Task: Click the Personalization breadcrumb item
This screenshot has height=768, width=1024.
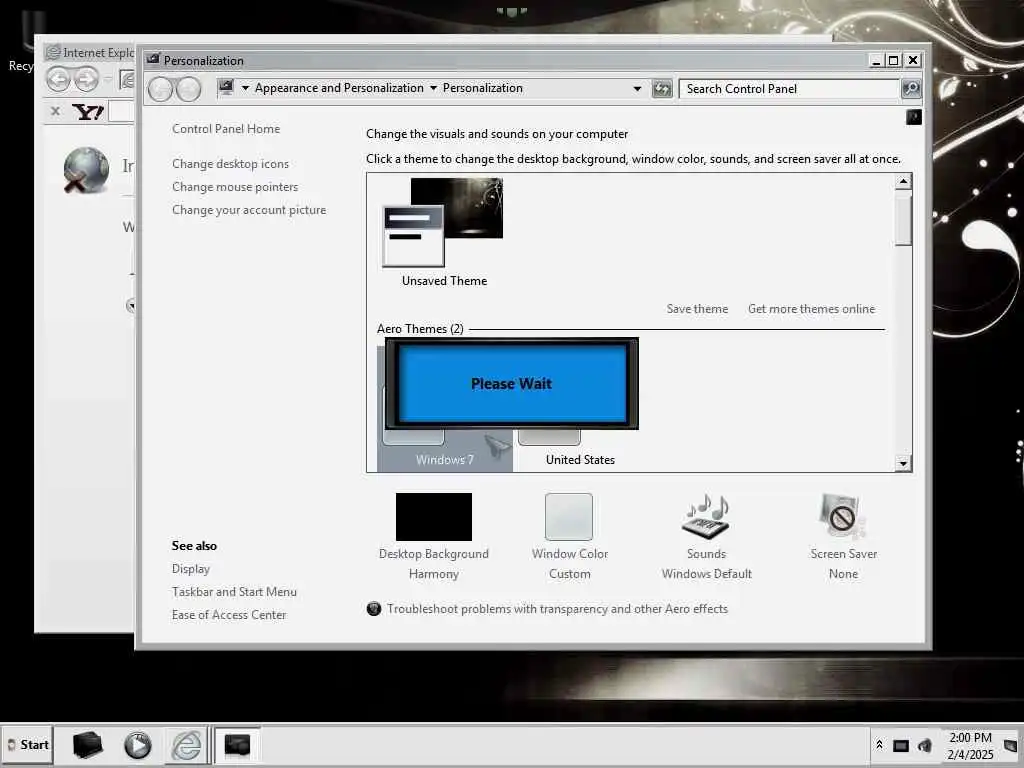Action: [483, 88]
